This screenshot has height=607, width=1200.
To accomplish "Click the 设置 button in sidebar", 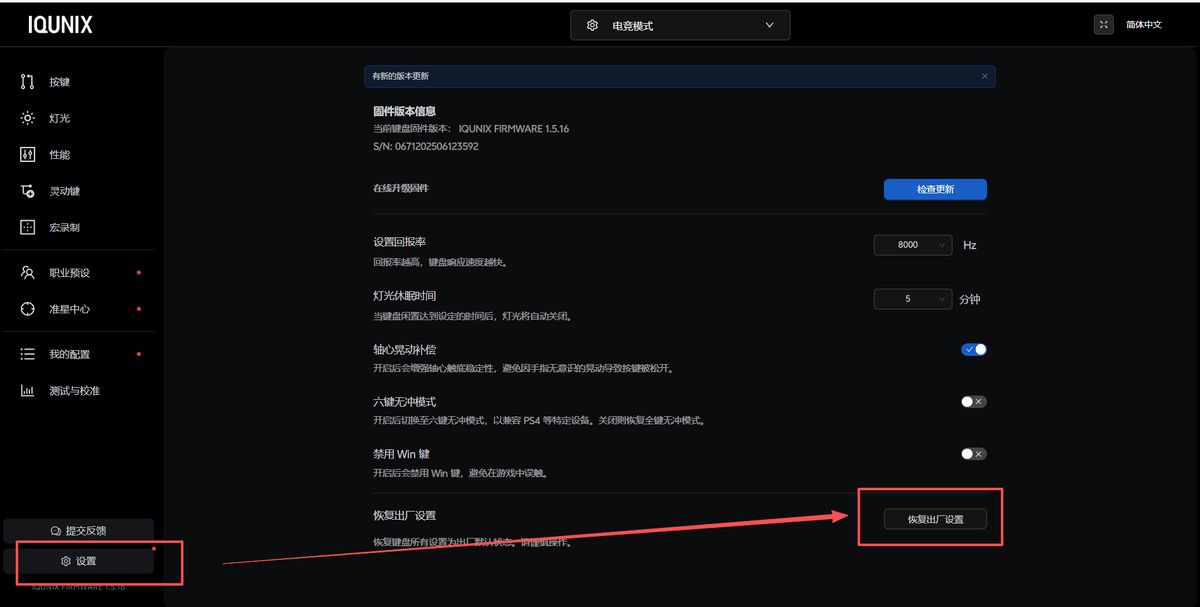I will pos(79,561).
